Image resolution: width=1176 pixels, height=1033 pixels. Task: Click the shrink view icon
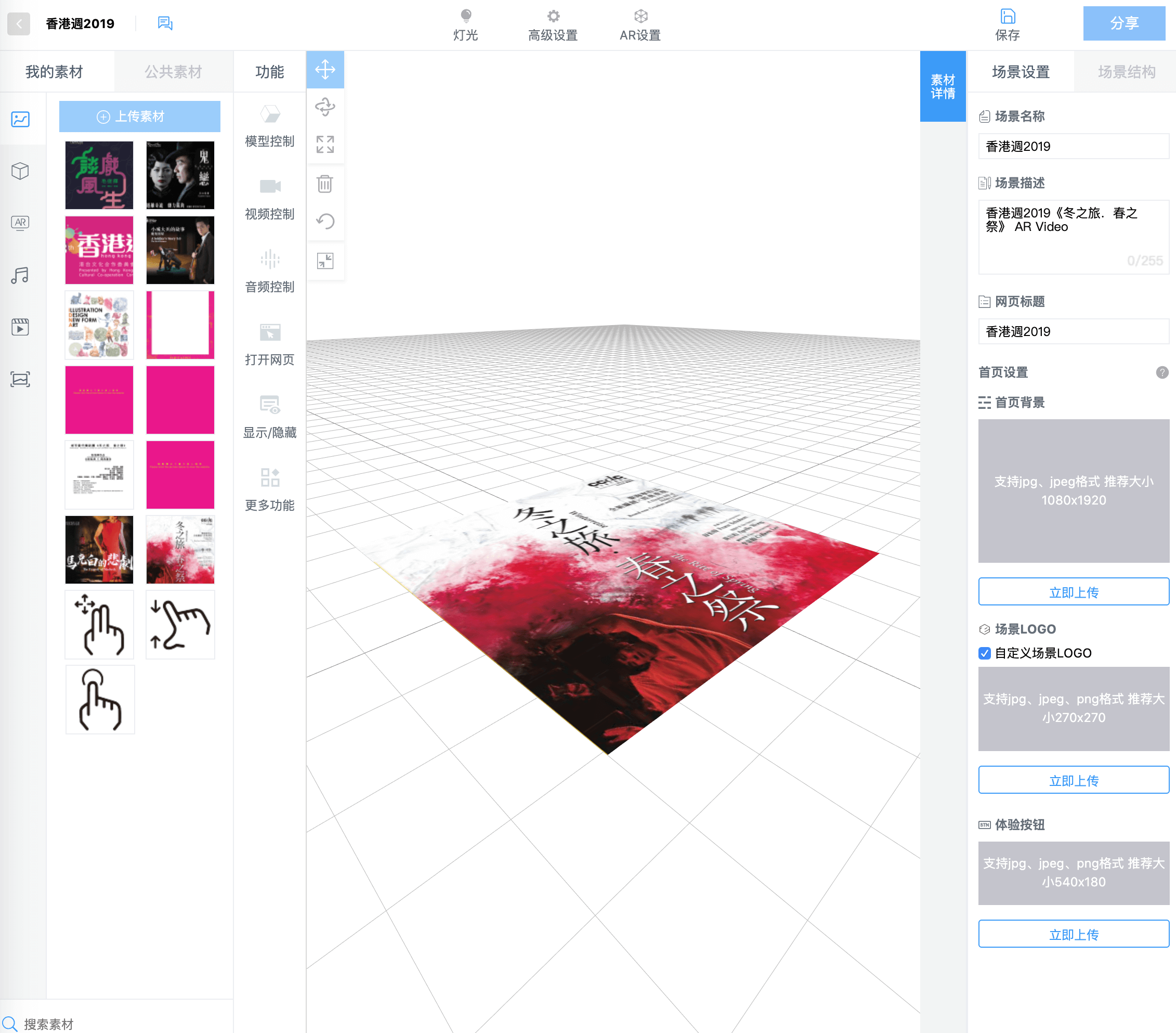[x=325, y=261]
